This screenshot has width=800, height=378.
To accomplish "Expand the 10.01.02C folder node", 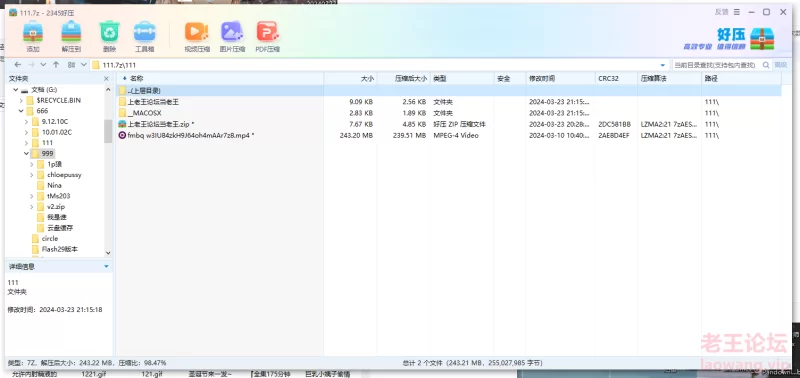I will 26,132.
